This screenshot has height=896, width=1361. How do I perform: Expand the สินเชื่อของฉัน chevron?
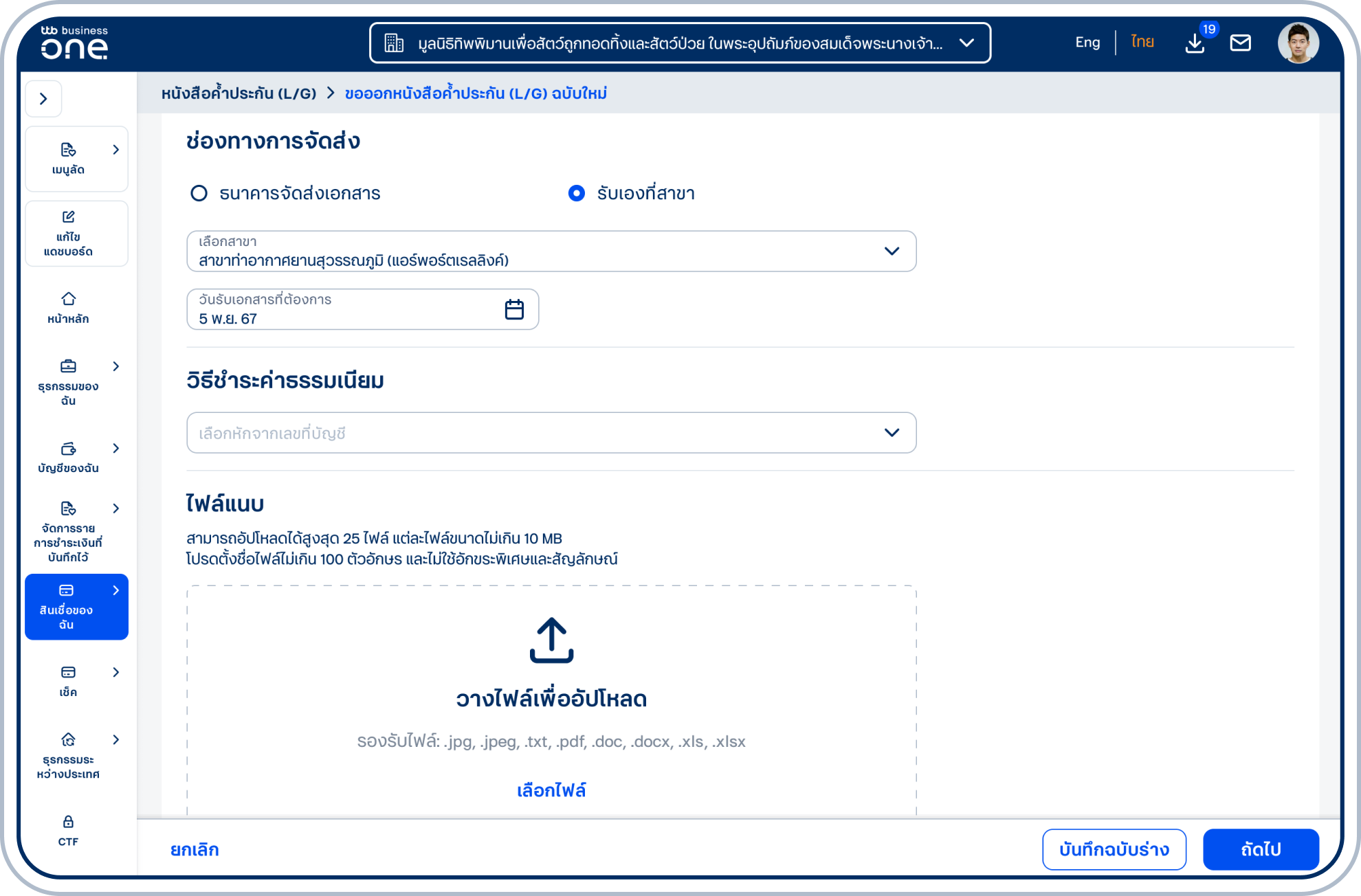coord(116,590)
